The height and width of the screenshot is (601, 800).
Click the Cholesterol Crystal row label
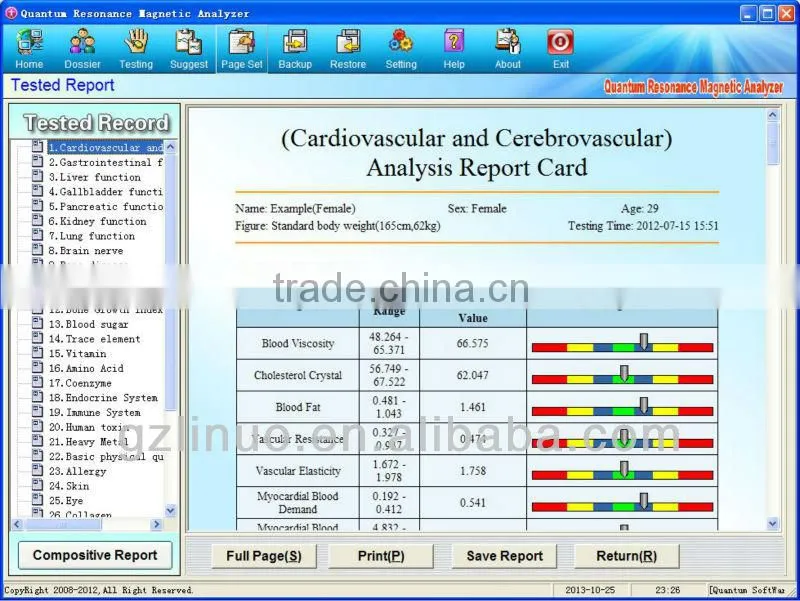pyautogui.click(x=298, y=375)
